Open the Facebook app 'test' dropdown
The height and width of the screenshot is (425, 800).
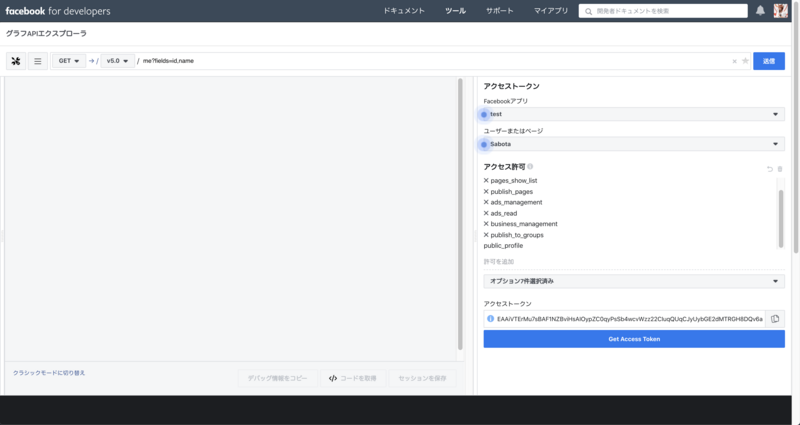coord(634,114)
